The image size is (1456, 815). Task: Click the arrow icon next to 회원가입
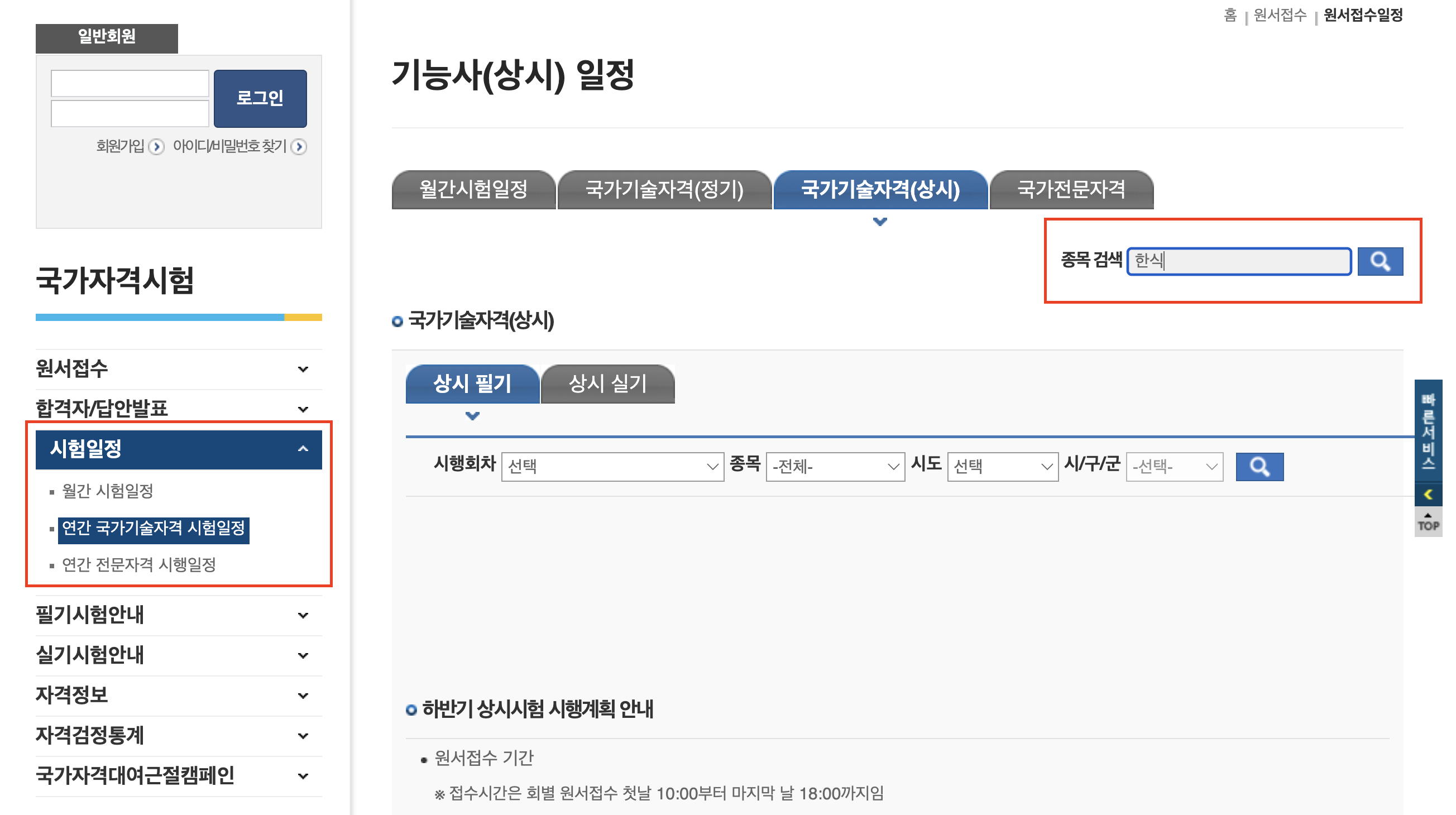pos(156,147)
